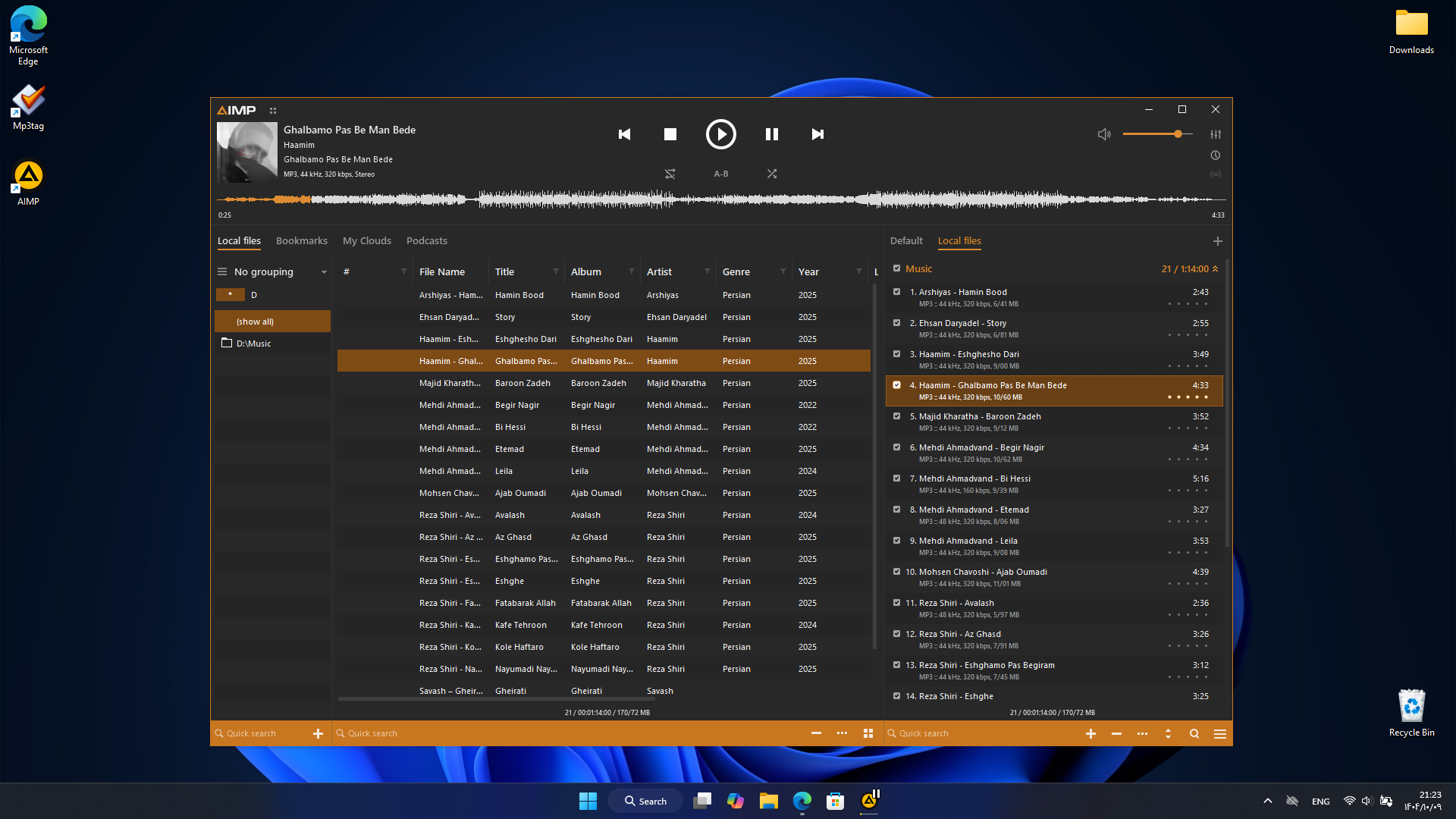Add a folder with the library tree plus icon

coord(318,733)
